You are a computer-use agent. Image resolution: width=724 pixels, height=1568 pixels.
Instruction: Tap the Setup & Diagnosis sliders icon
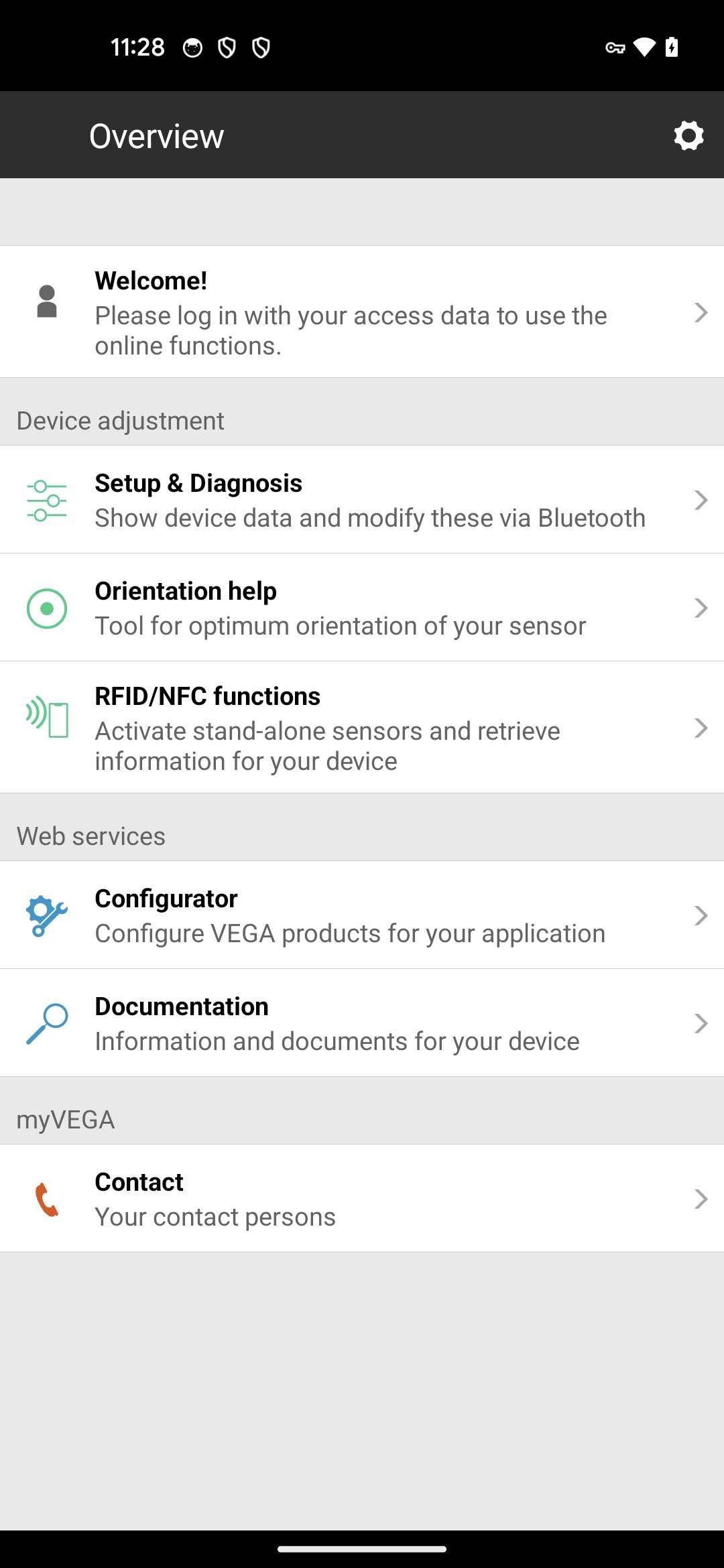tap(47, 501)
